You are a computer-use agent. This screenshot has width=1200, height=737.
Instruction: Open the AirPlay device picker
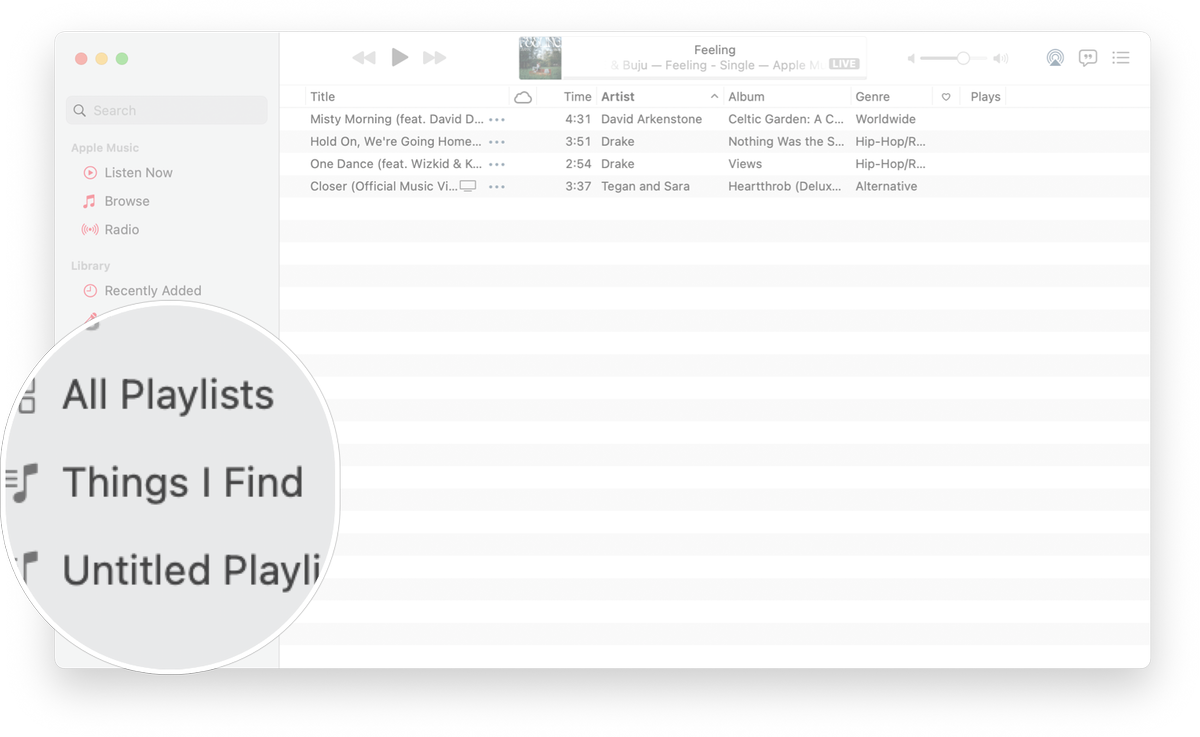pos(1055,58)
